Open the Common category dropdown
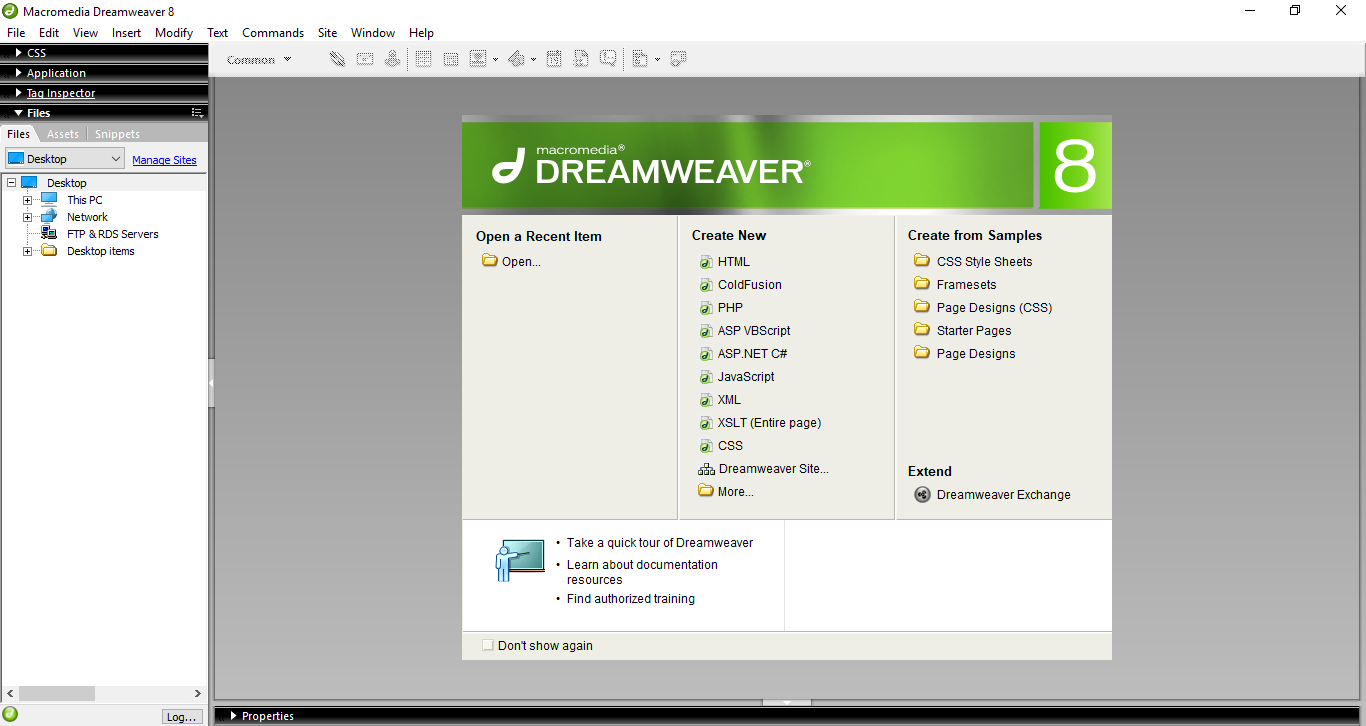The width and height of the screenshot is (1366, 726). coord(259,59)
